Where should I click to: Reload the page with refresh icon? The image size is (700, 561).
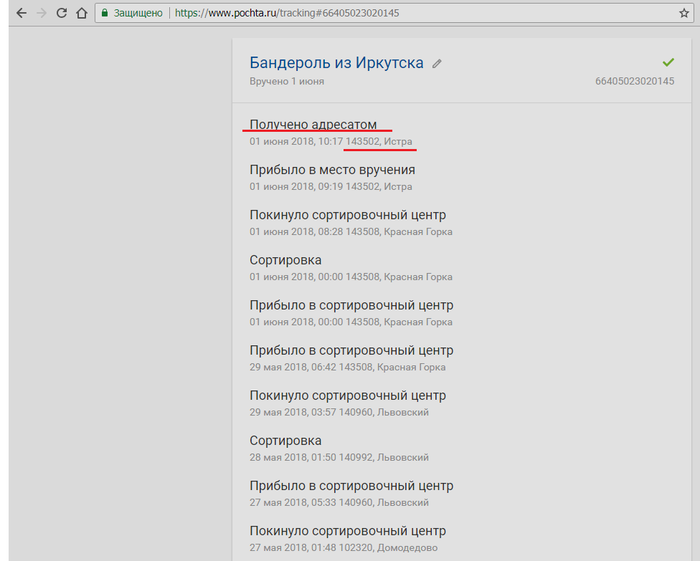click(x=62, y=13)
